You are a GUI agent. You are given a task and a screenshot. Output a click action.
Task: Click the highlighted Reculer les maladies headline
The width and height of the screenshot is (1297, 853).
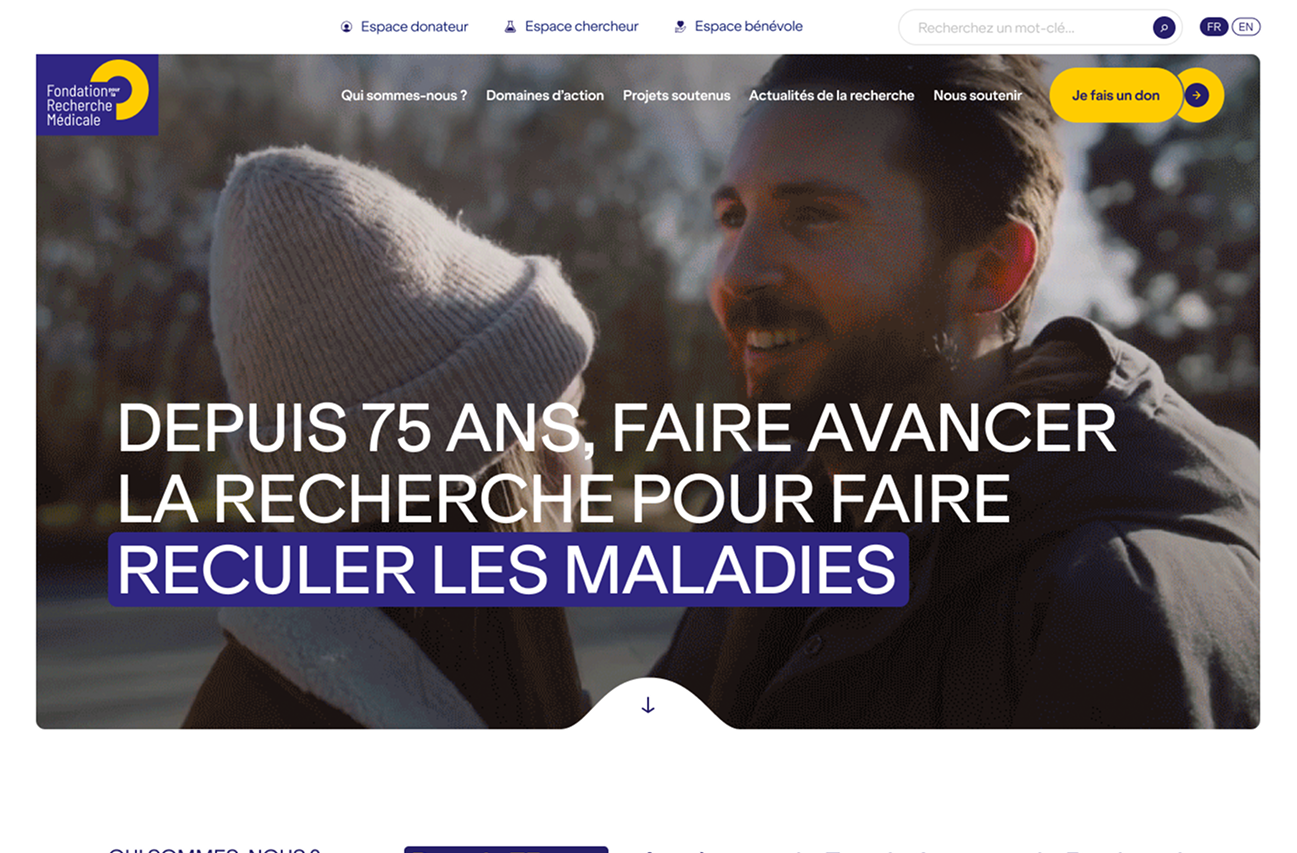point(508,570)
